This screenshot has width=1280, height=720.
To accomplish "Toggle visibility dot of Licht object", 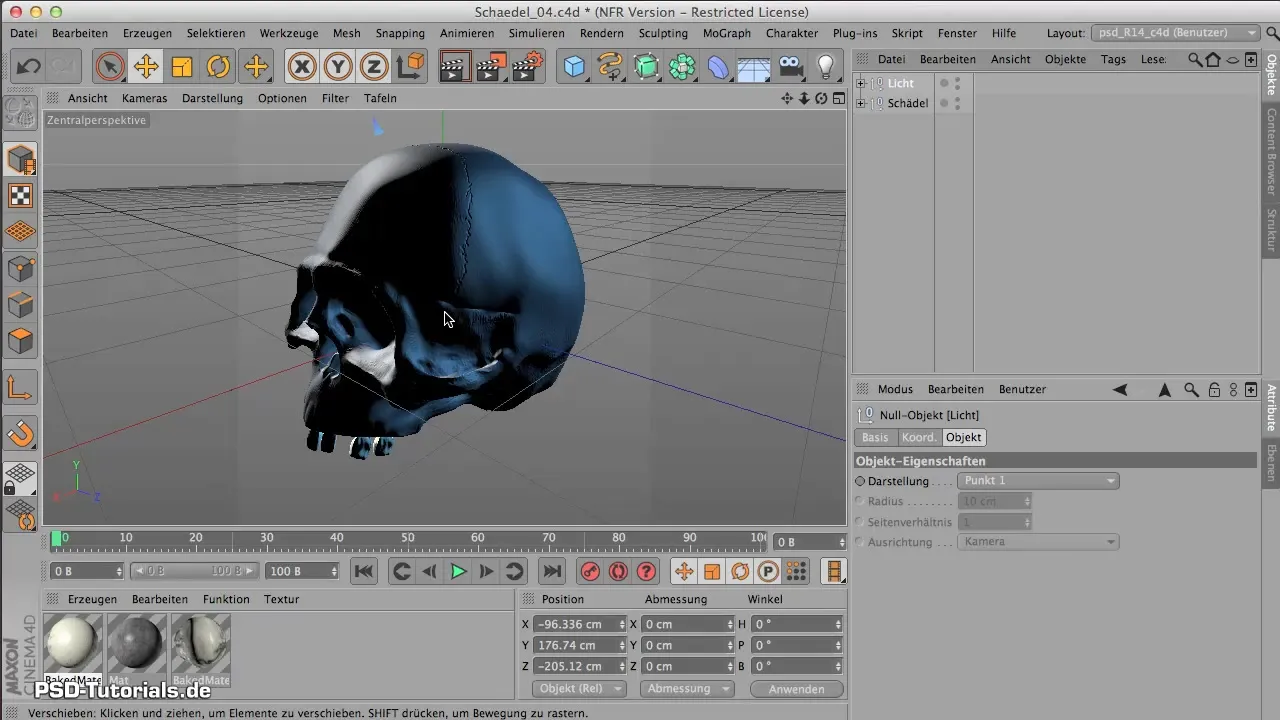I will point(944,83).
